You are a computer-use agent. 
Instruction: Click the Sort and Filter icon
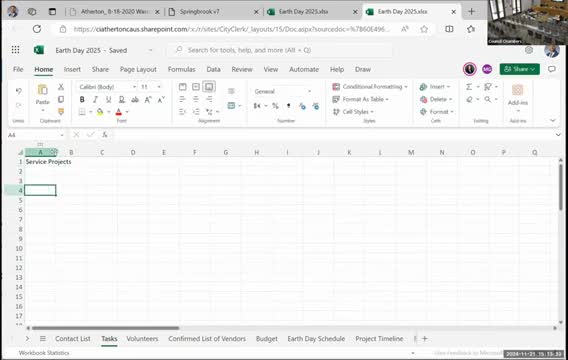488,87
